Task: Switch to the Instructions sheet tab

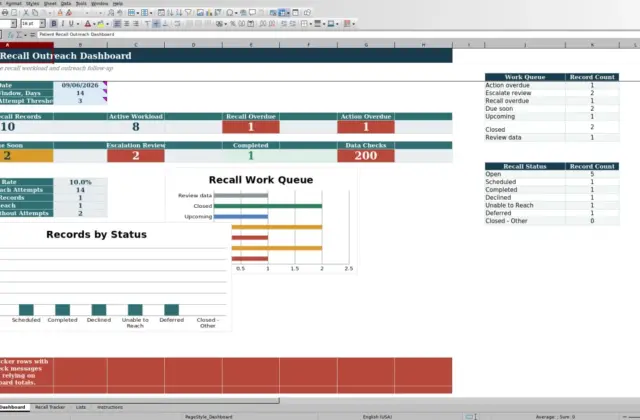Action: coord(110,407)
